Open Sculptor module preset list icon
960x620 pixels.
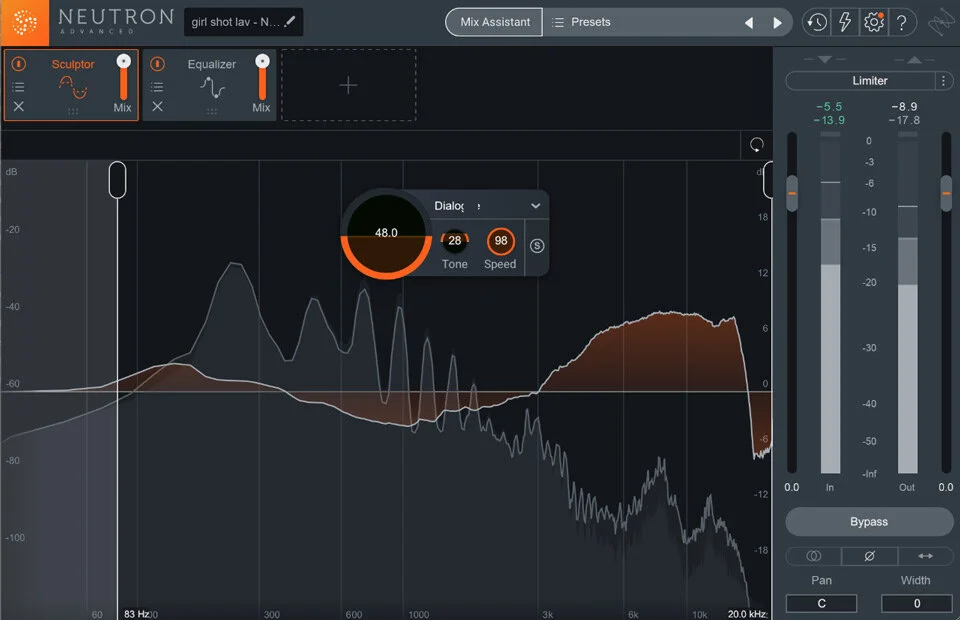[18, 86]
